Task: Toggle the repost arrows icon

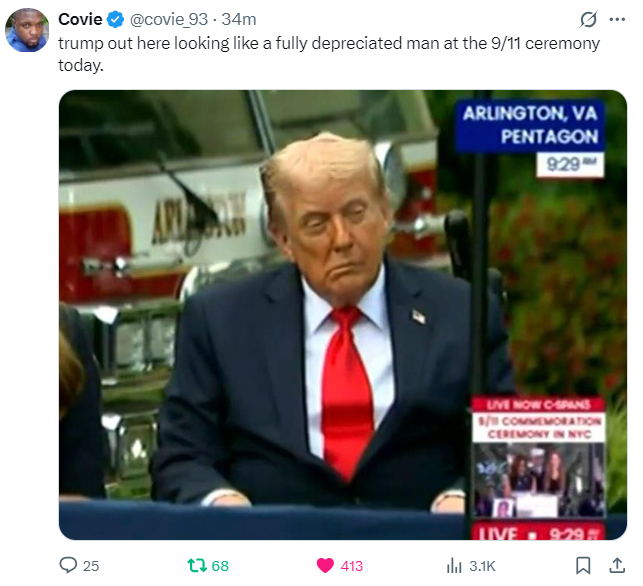Action: pos(197,565)
